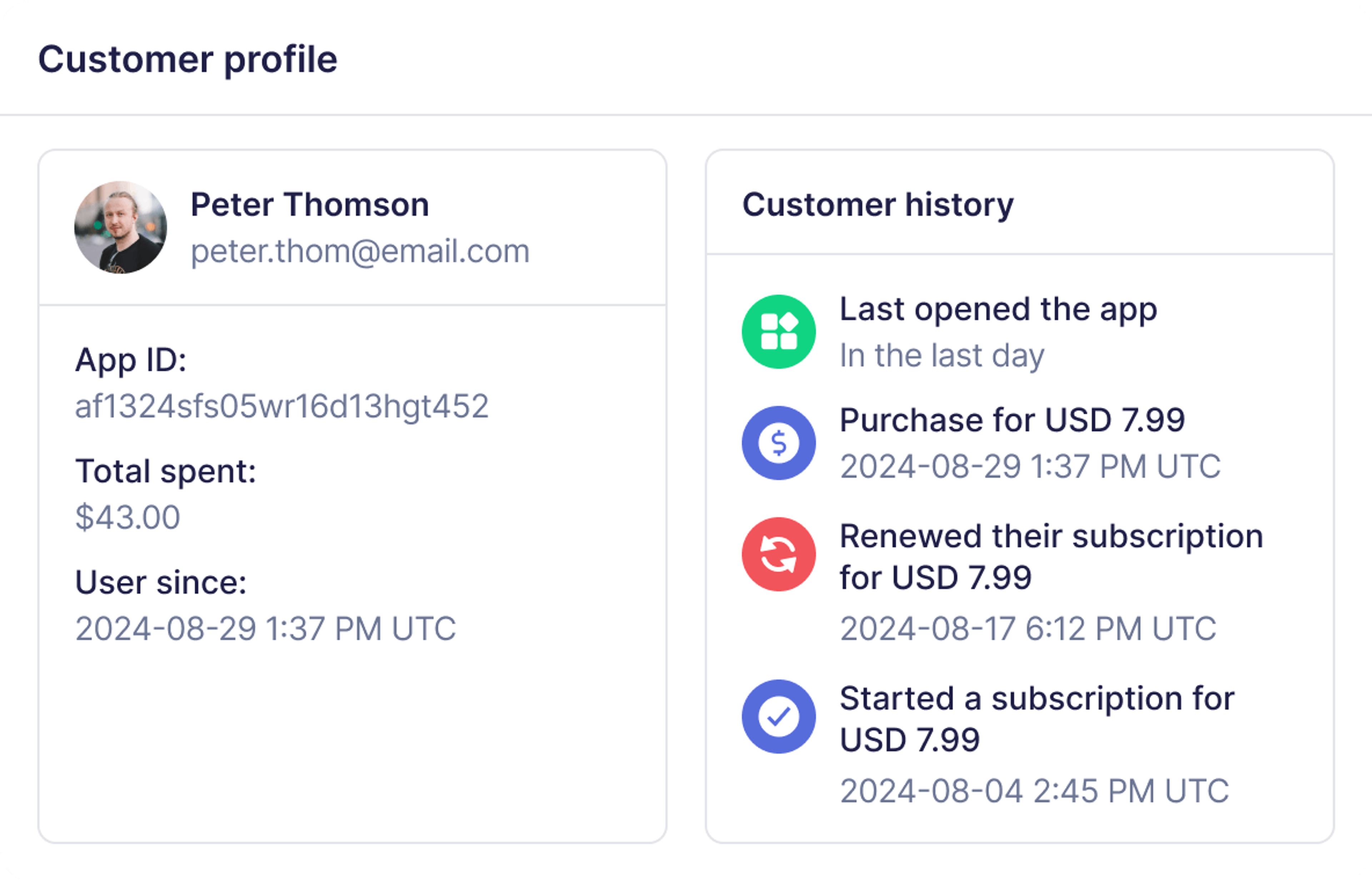
Task: Click Peter Thomson's profile photo
Action: pos(121,228)
